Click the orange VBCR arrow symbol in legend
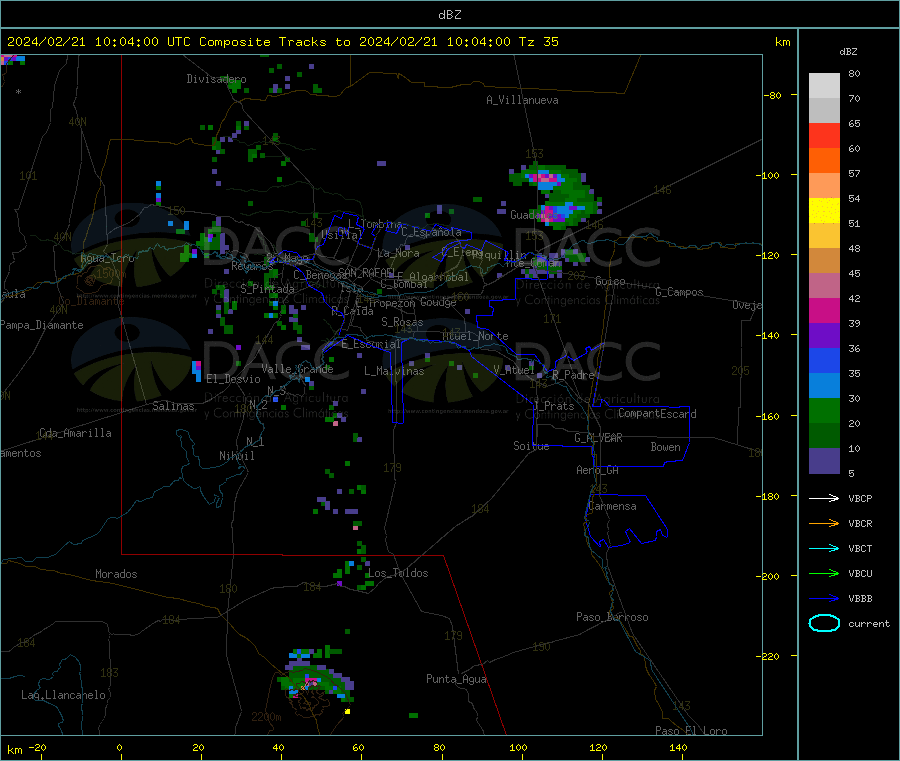 pos(824,523)
